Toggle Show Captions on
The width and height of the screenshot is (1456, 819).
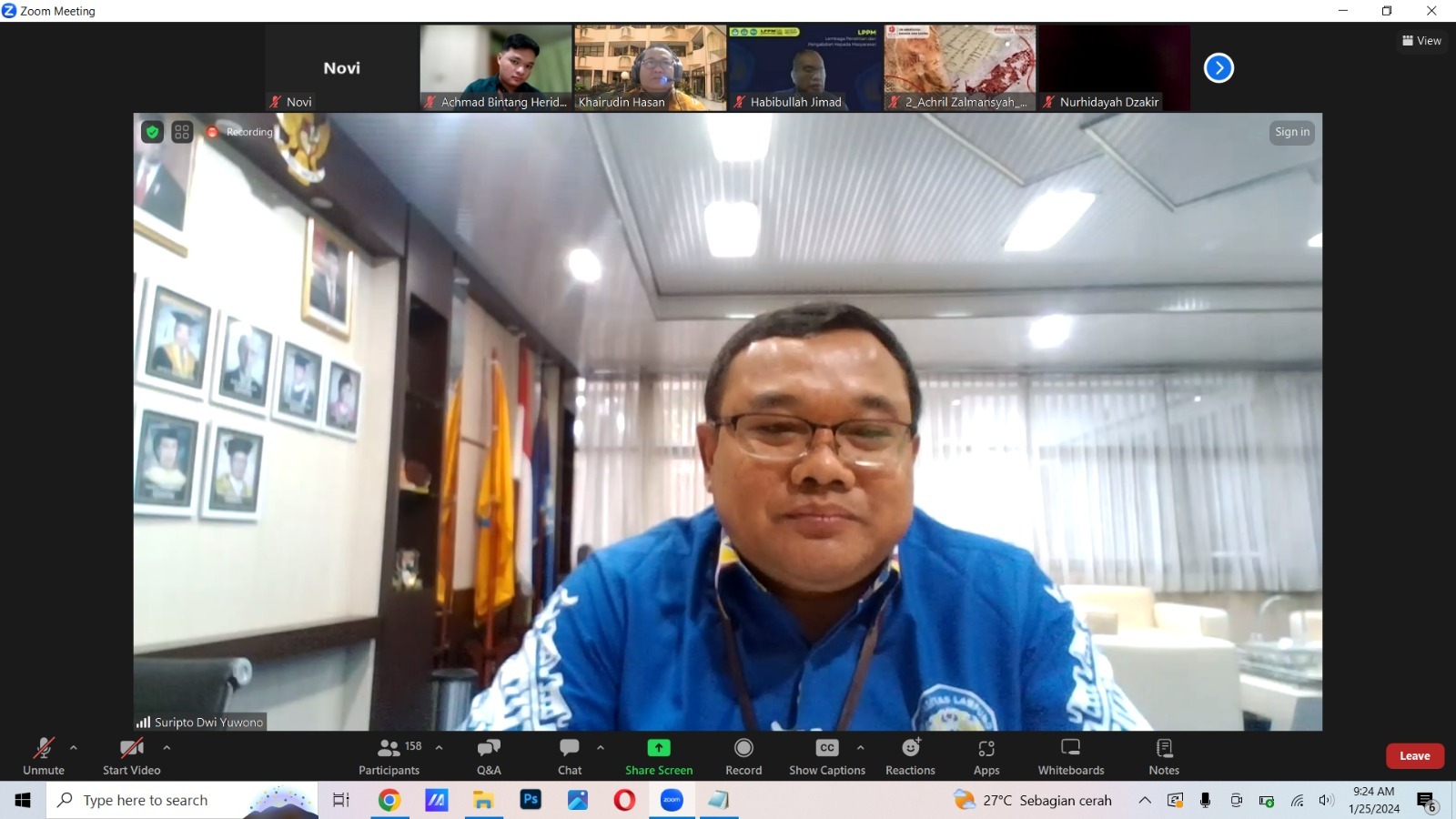826,756
